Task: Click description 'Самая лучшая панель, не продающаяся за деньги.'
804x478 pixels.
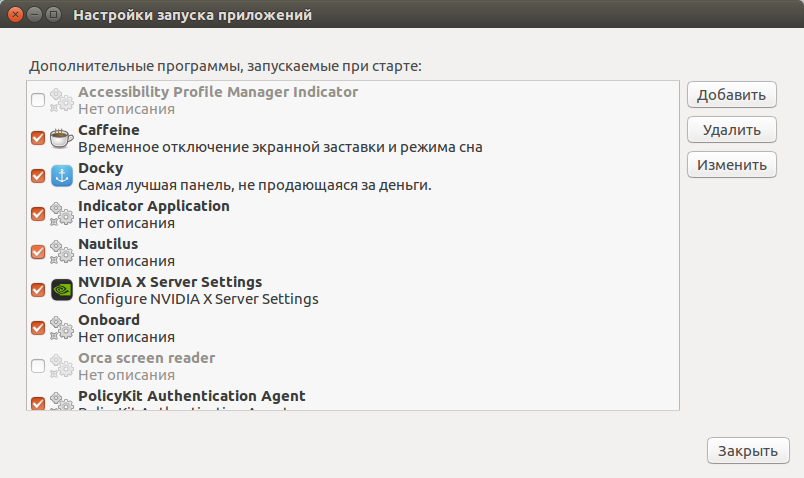Action: (x=255, y=185)
